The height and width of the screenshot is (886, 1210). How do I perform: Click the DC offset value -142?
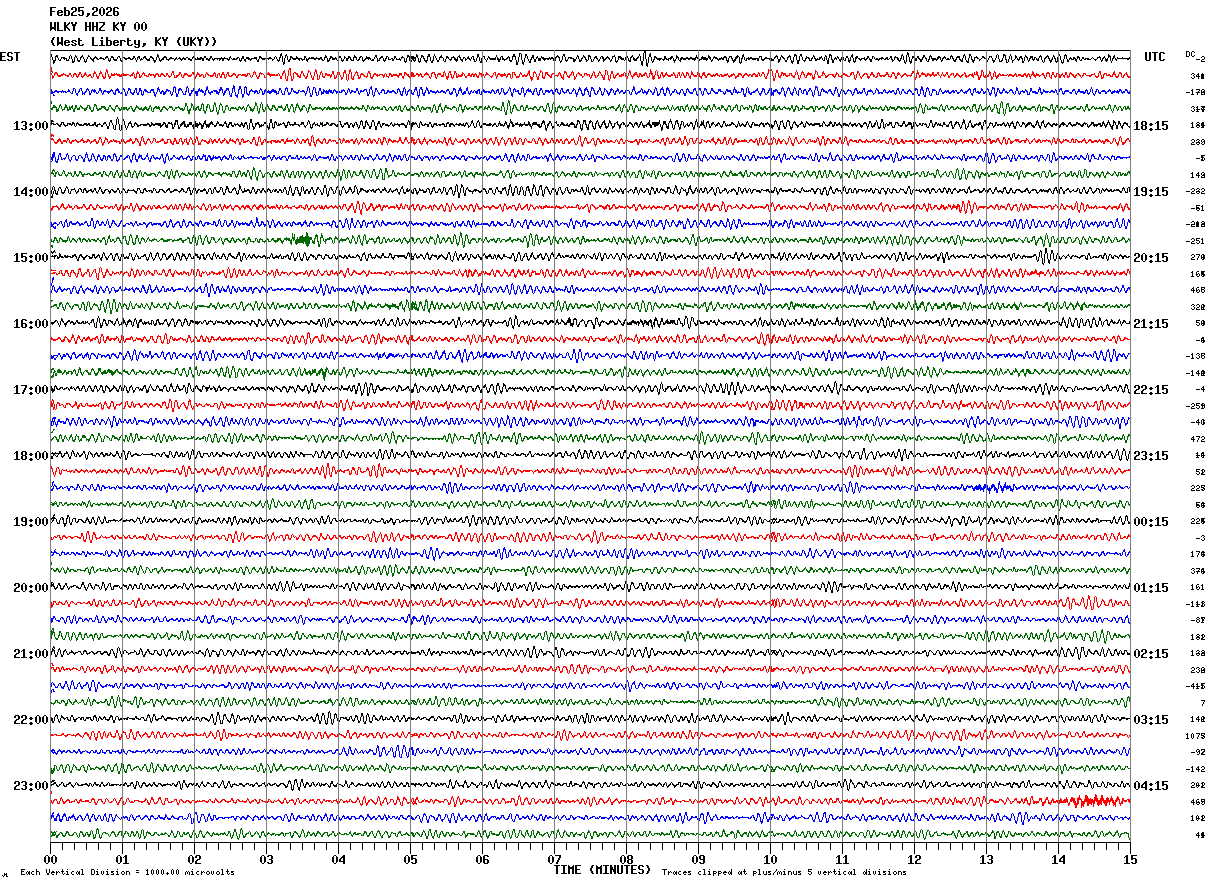1196,769
